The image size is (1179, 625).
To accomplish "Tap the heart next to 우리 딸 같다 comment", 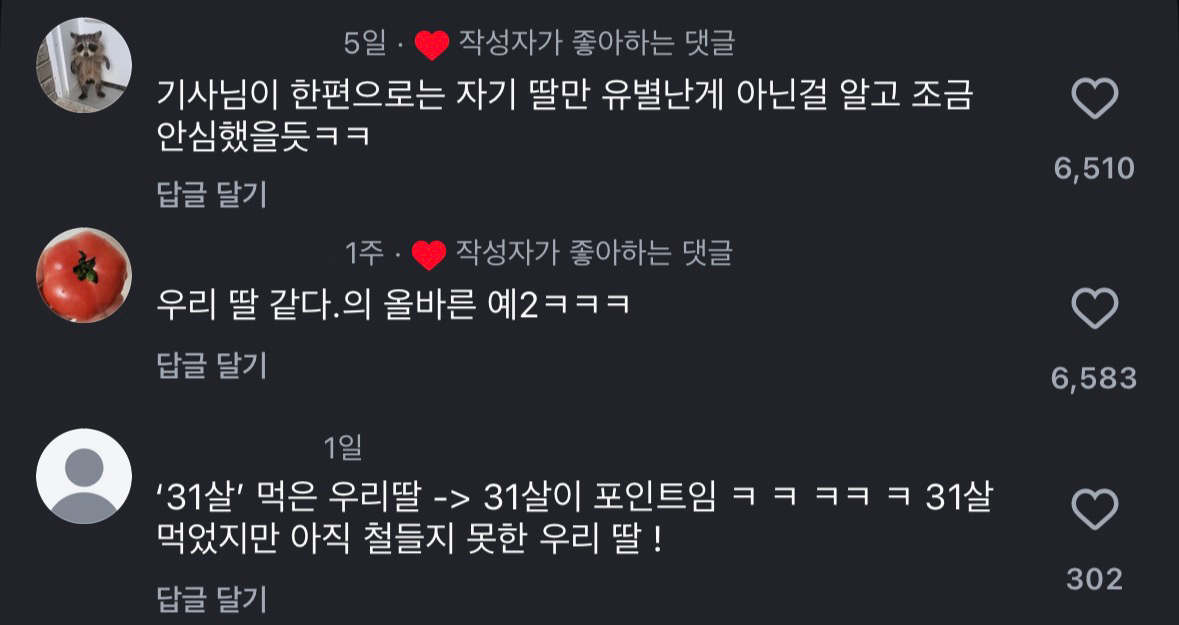I will [1095, 308].
